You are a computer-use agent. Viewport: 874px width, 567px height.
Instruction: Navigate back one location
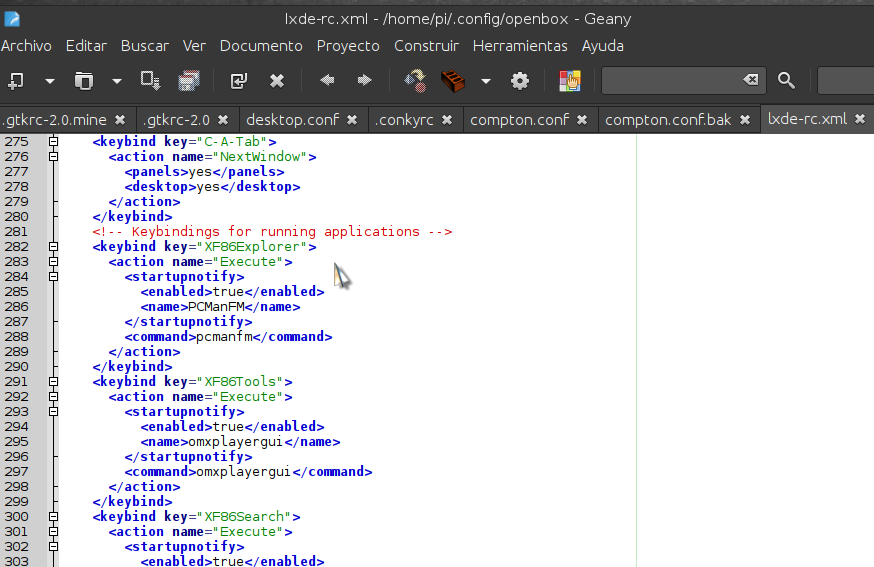(327, 80)
